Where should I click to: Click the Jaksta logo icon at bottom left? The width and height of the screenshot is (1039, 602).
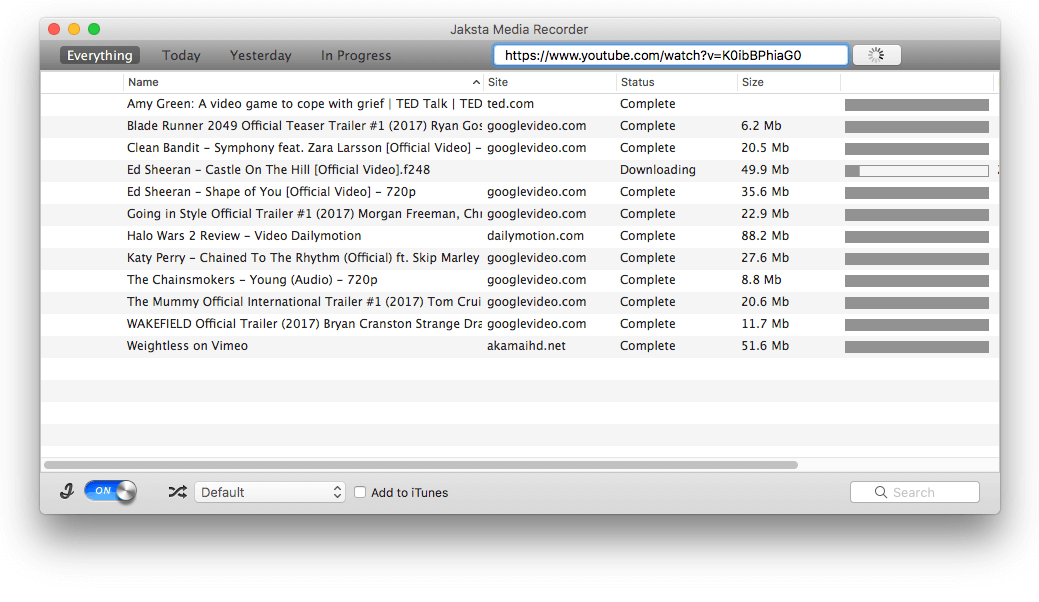point(66,491)
